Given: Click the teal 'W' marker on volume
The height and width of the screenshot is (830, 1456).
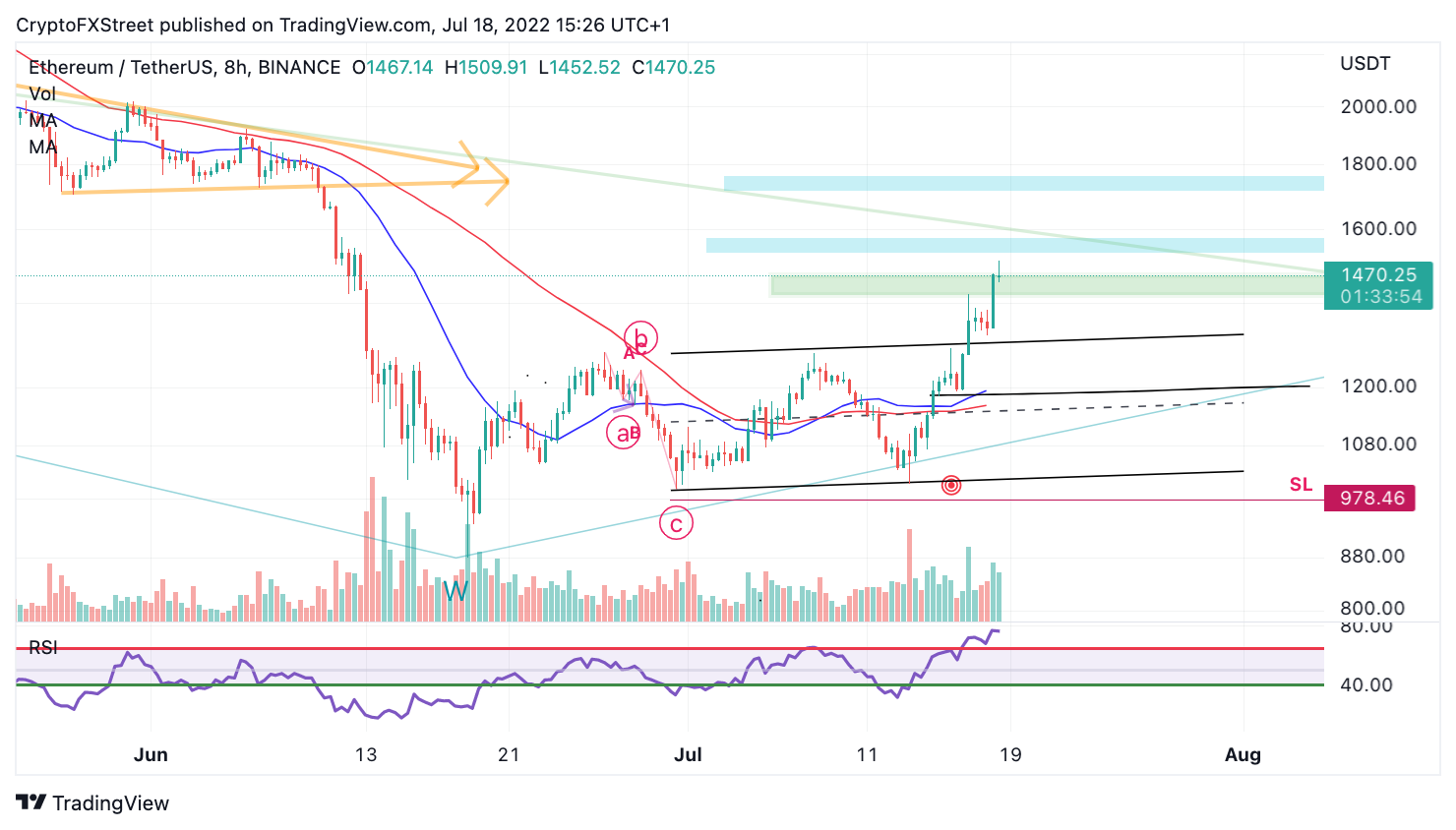Looking at the screenshot, I should tap(455, 591).
